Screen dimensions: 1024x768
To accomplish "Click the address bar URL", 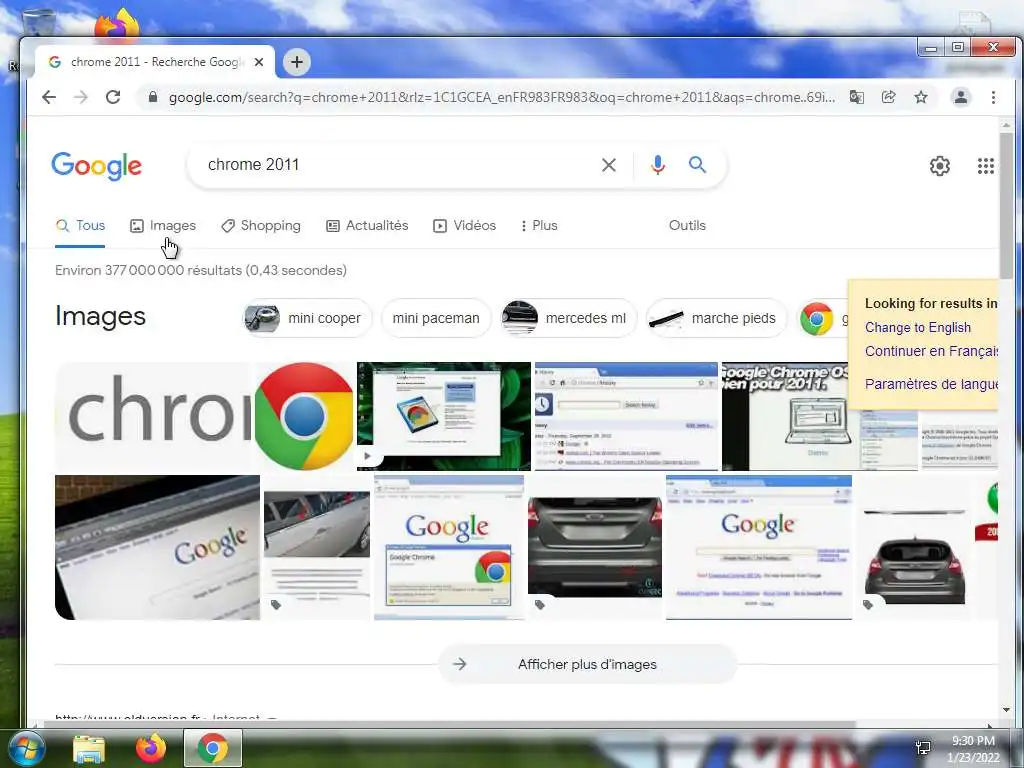I will coord(502,97).
